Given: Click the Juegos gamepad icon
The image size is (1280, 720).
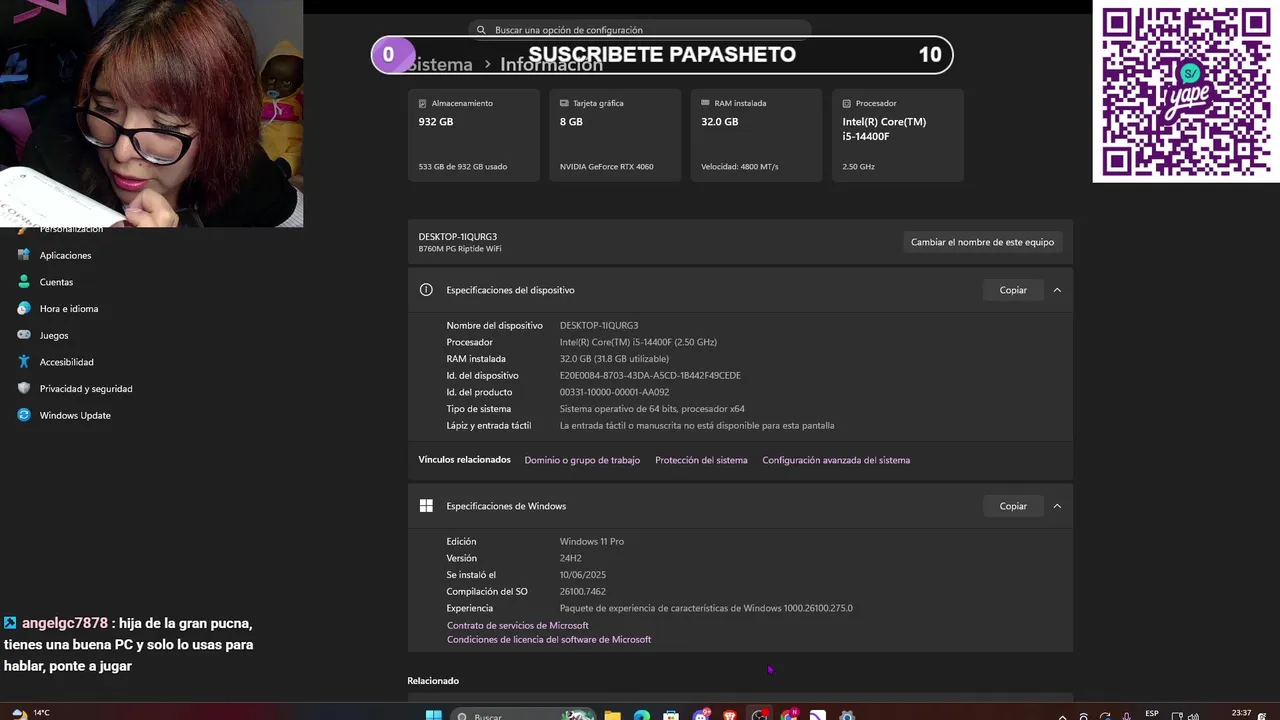Looking at the screenshot, I should [x=24, y=336].
